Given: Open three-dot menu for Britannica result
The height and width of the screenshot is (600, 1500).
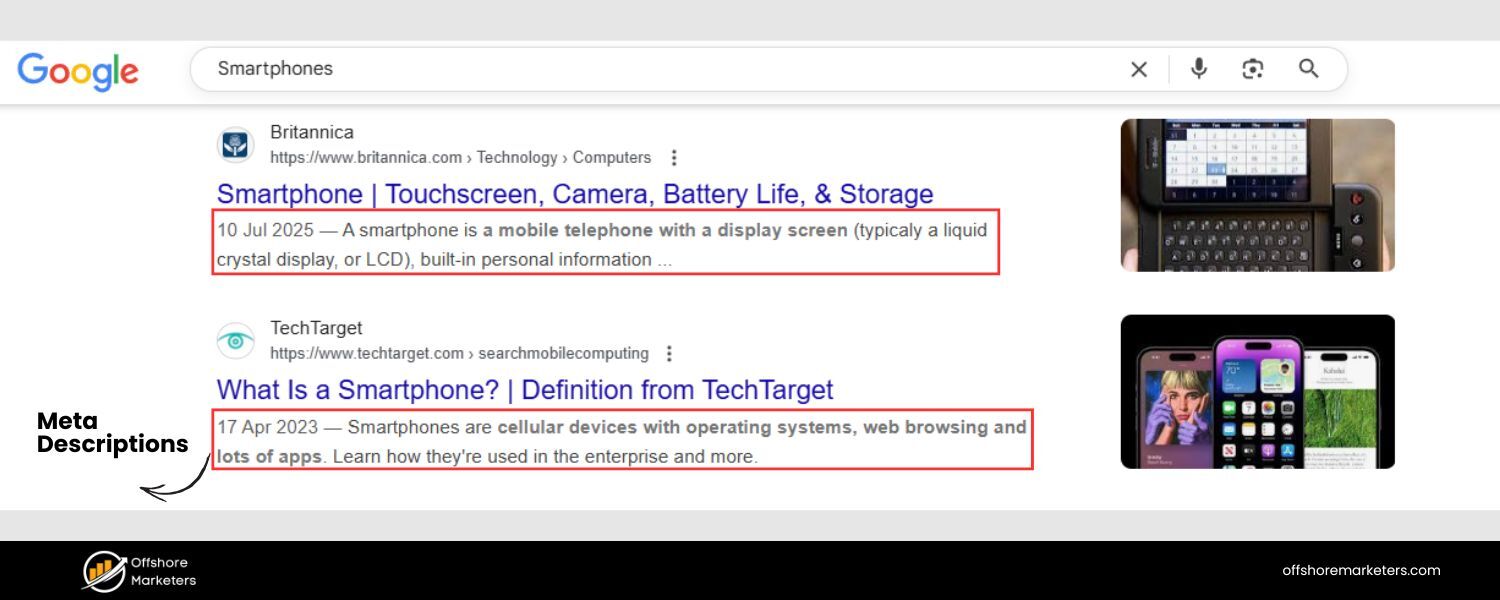Looking at the screenshot, I should point(674,158).
